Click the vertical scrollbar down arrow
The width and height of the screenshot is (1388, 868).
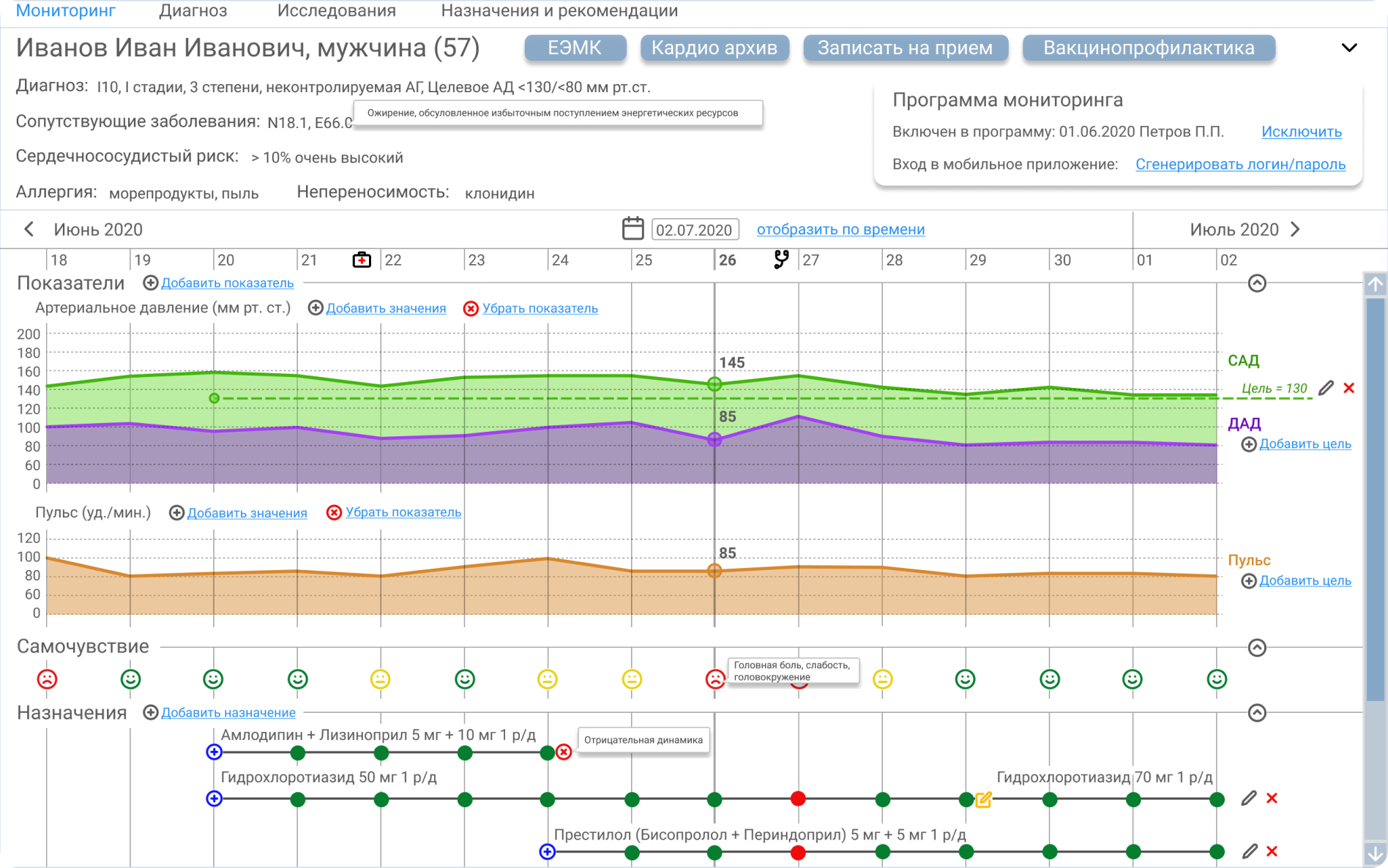click(1375, 853)
